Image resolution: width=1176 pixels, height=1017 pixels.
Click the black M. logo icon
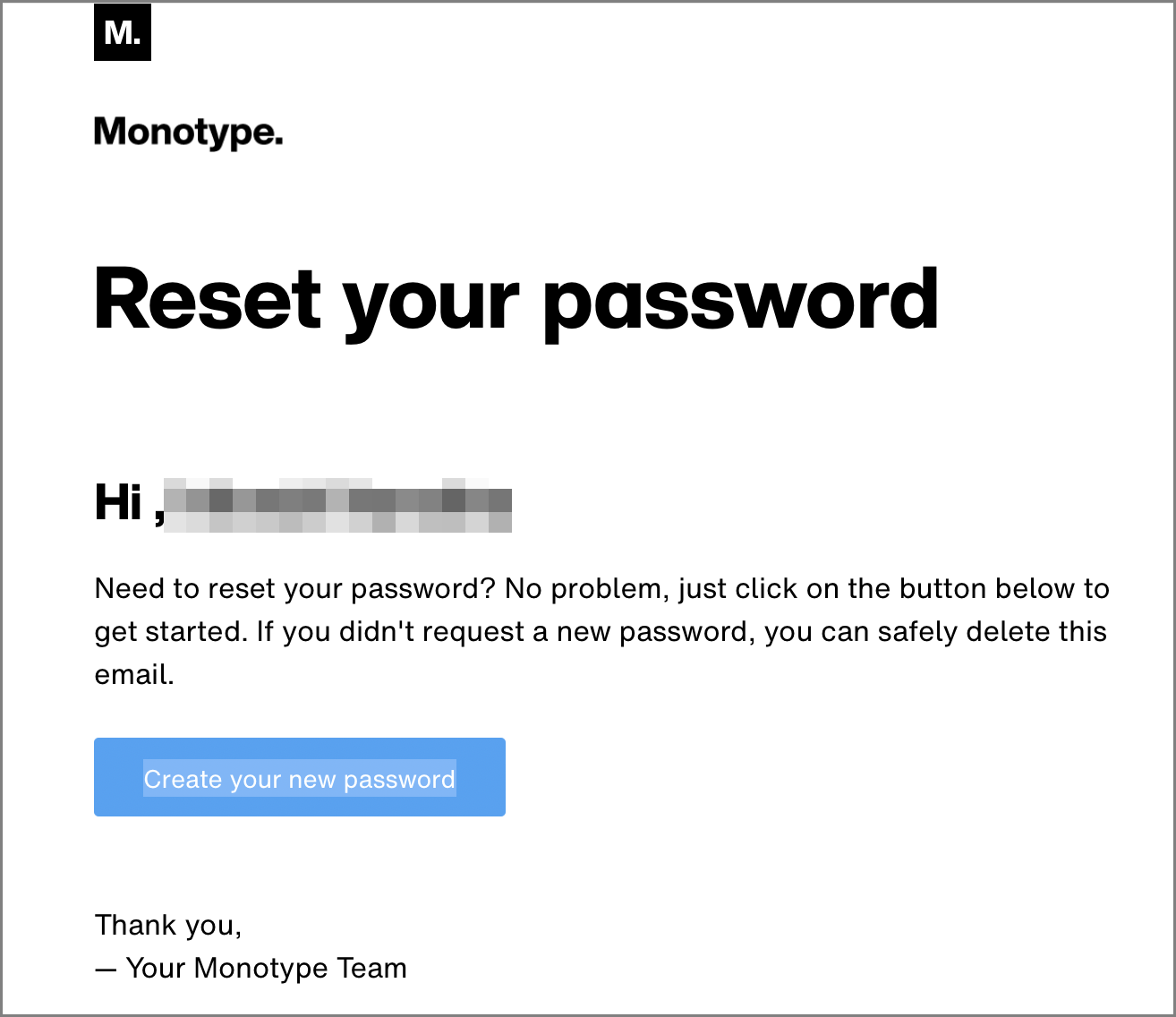pyautogui.click(x=123, y=32)
